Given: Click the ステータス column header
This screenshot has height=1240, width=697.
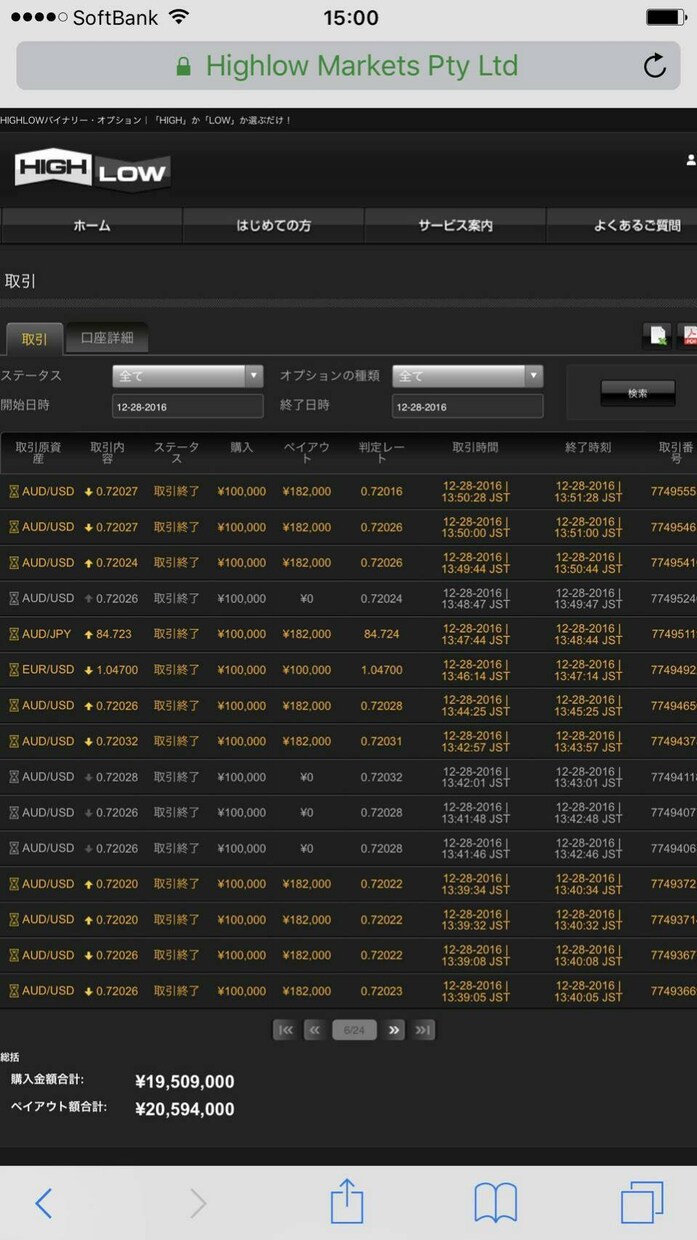Looking at the screenshot, I should (177, 453).
